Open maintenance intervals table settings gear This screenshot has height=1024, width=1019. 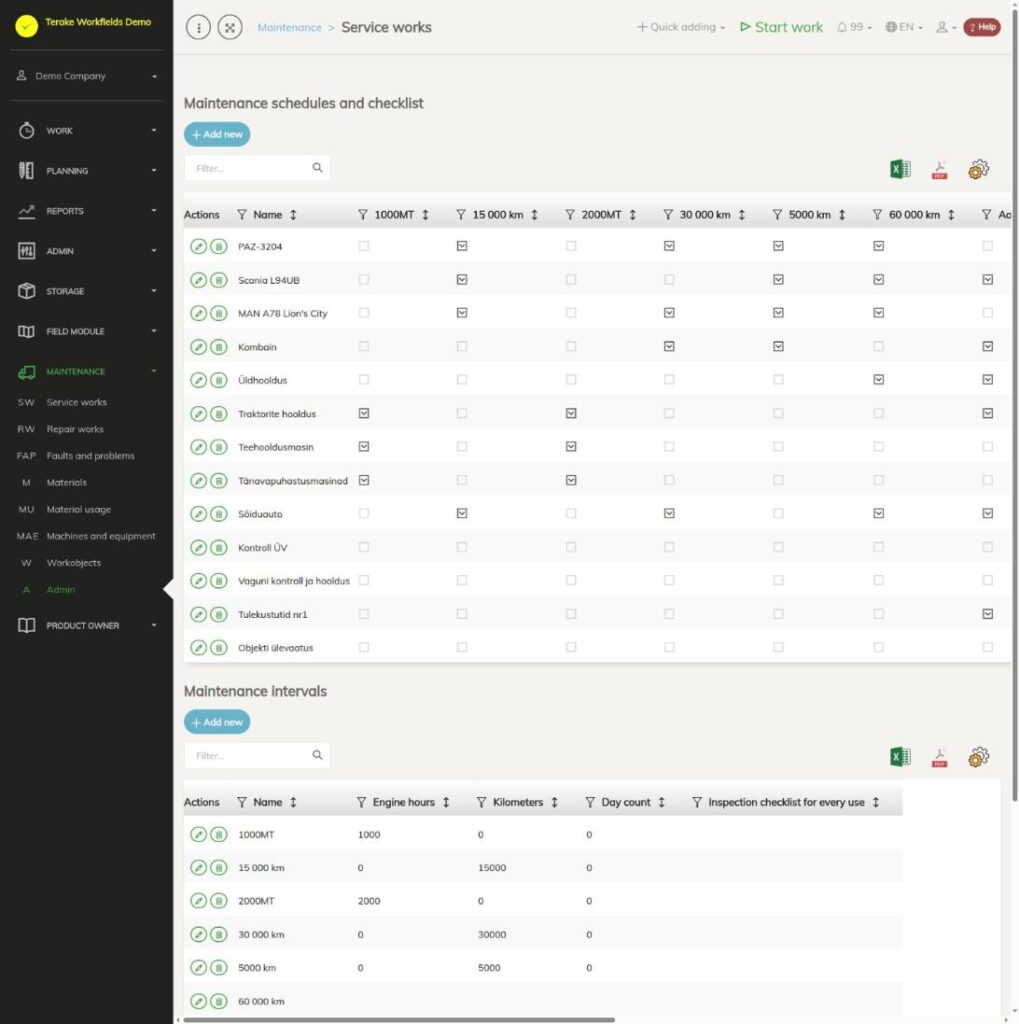[979, 757]
